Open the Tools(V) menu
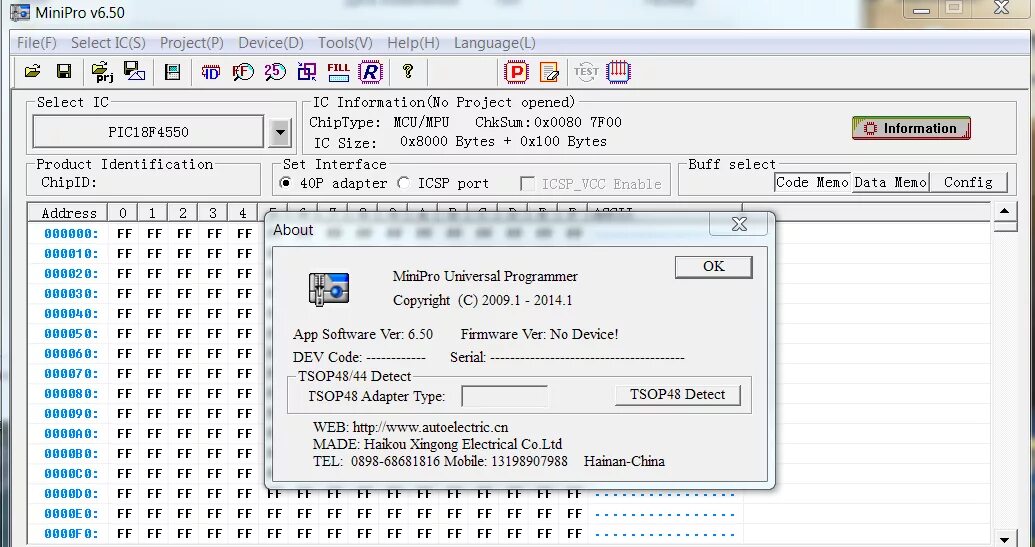The width and height of the screenshot is (1035, 547). click(x=345, y=43)
